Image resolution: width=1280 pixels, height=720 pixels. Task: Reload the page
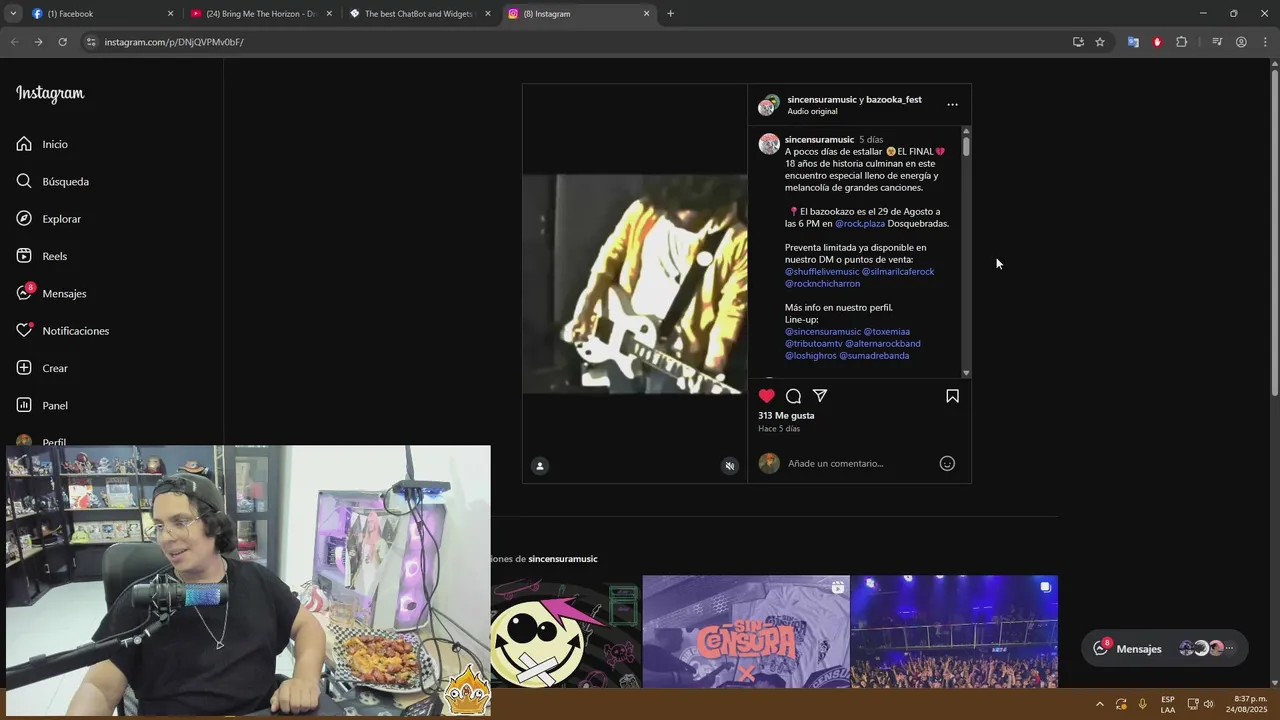62,42
